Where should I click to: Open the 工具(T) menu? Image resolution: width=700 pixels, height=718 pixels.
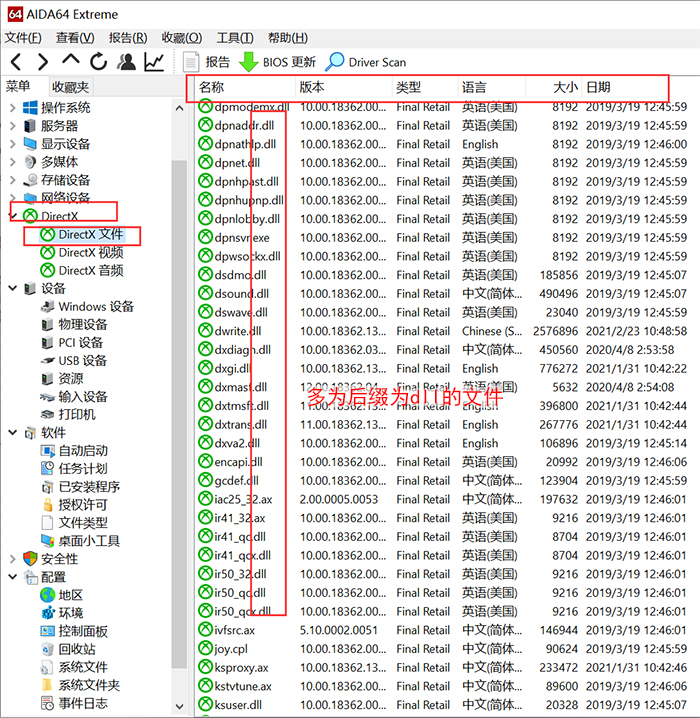234,38
